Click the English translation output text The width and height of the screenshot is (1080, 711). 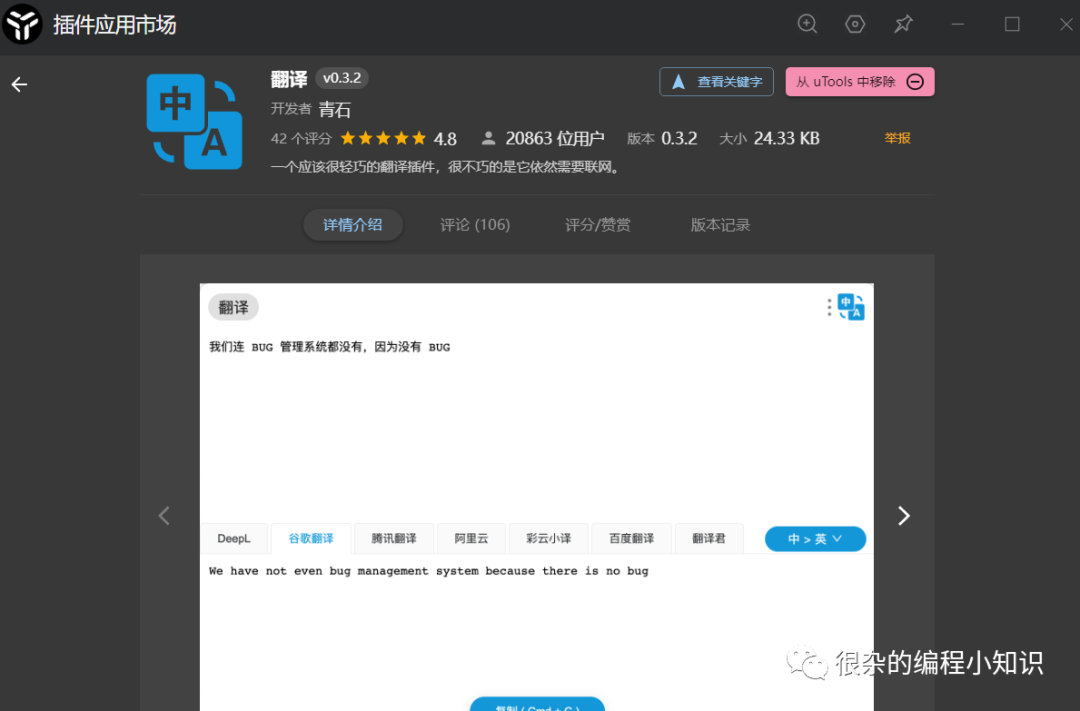point(428,571)
